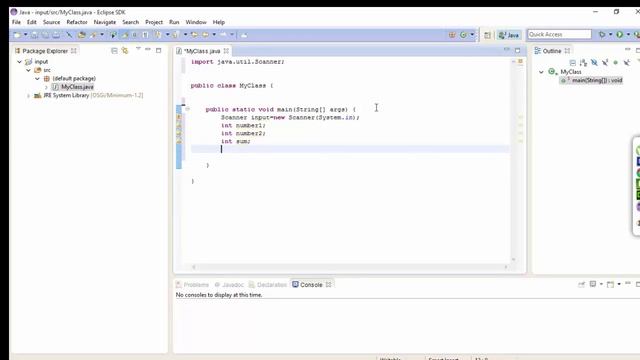The image size is (640, 360).
Task: Click the Print toolbar icon
Action: (56, 35)
